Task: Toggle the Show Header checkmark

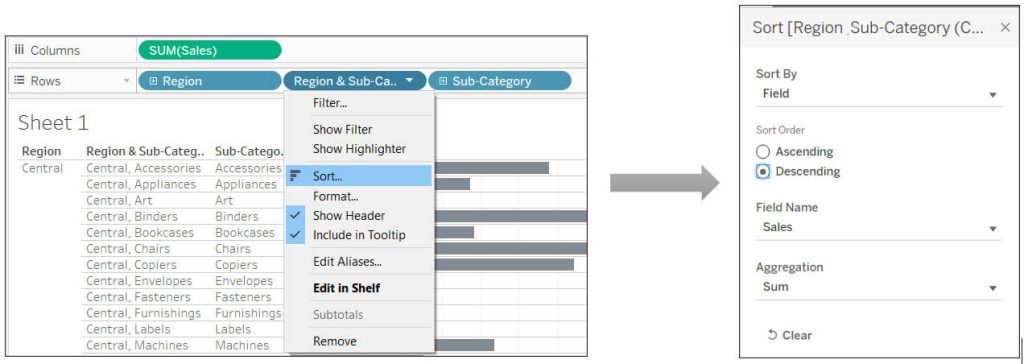Action: tap(296, 215)
